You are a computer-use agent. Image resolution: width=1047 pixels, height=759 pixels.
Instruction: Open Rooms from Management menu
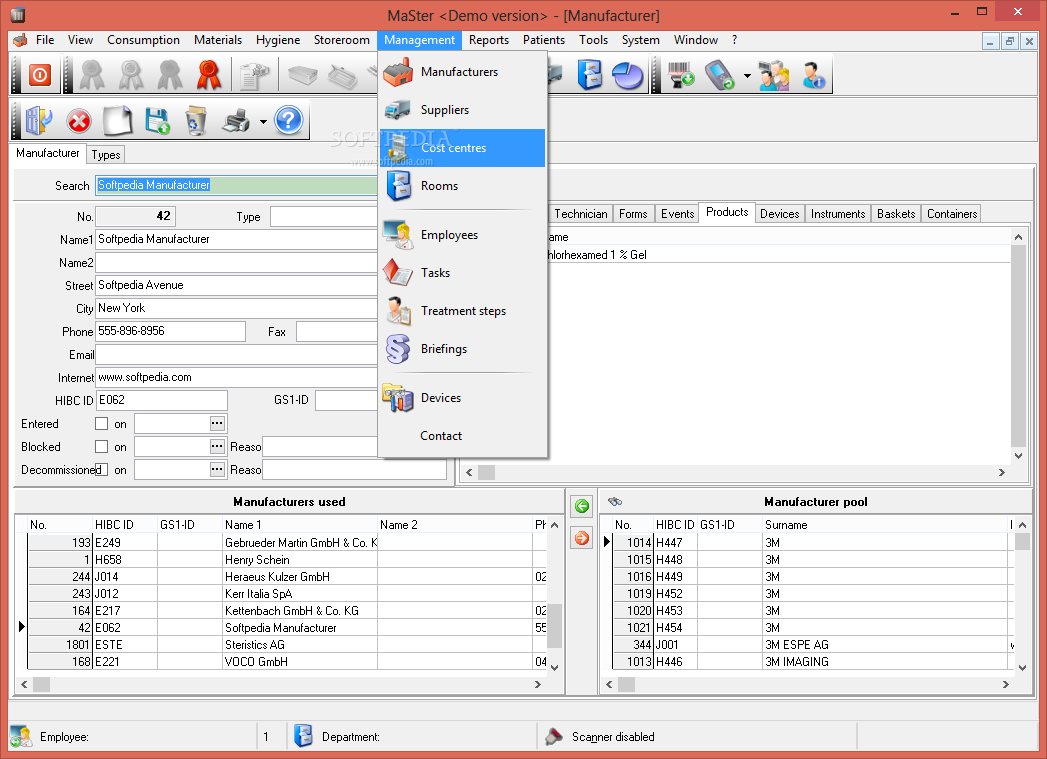pyautogui.click(x=463, y=186)
